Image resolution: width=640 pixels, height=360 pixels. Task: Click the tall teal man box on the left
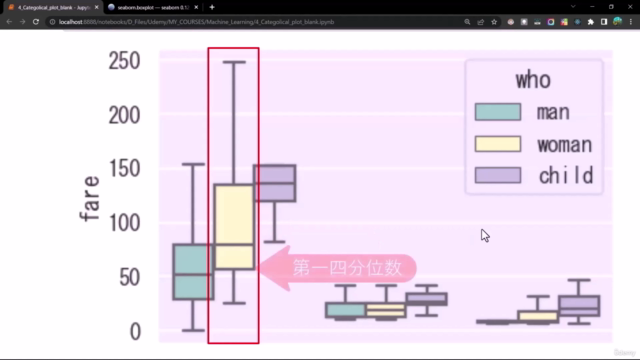click(x=193, y=272)
